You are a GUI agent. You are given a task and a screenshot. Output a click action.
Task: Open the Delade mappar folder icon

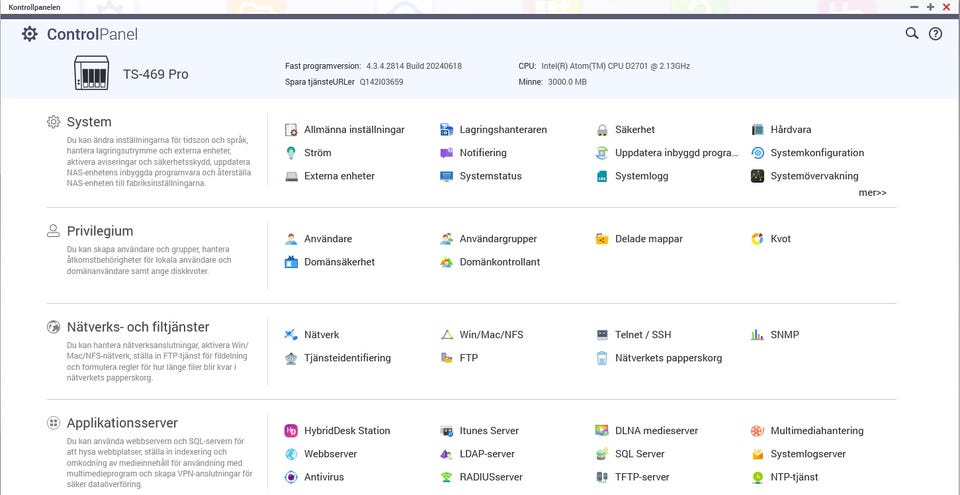point(603,239)
